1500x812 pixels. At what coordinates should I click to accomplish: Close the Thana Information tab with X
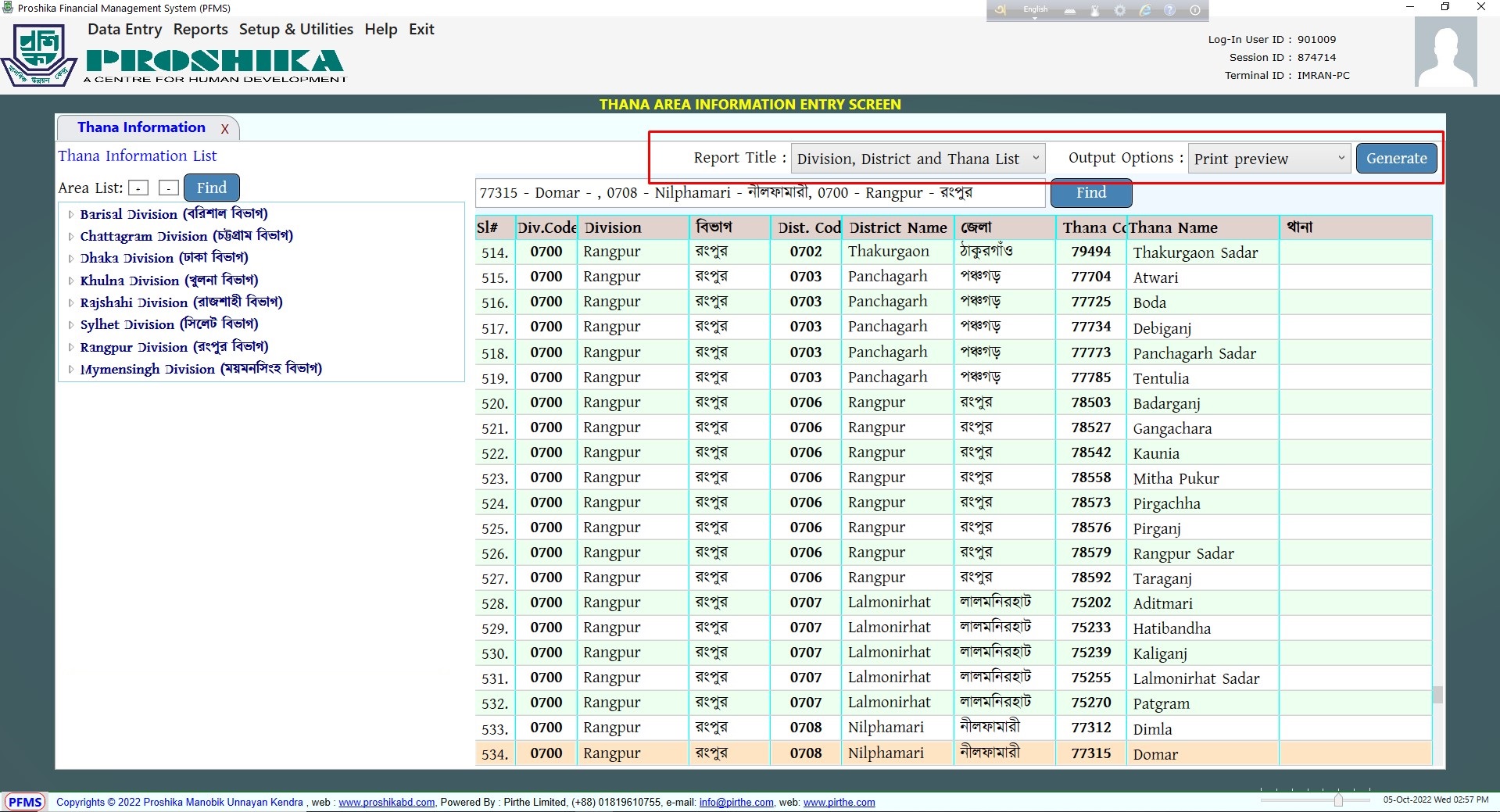pos(225,129)
